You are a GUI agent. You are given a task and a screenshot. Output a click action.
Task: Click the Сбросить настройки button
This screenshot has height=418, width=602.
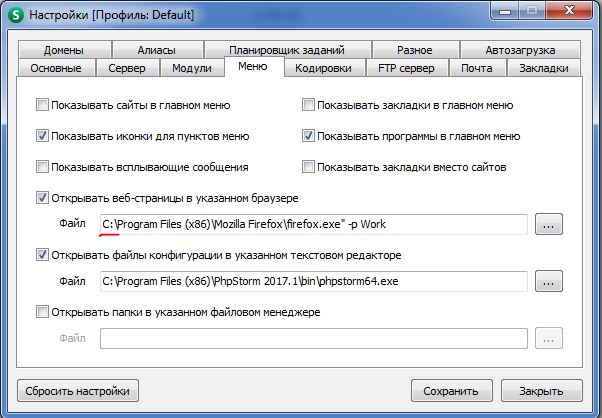77,391
